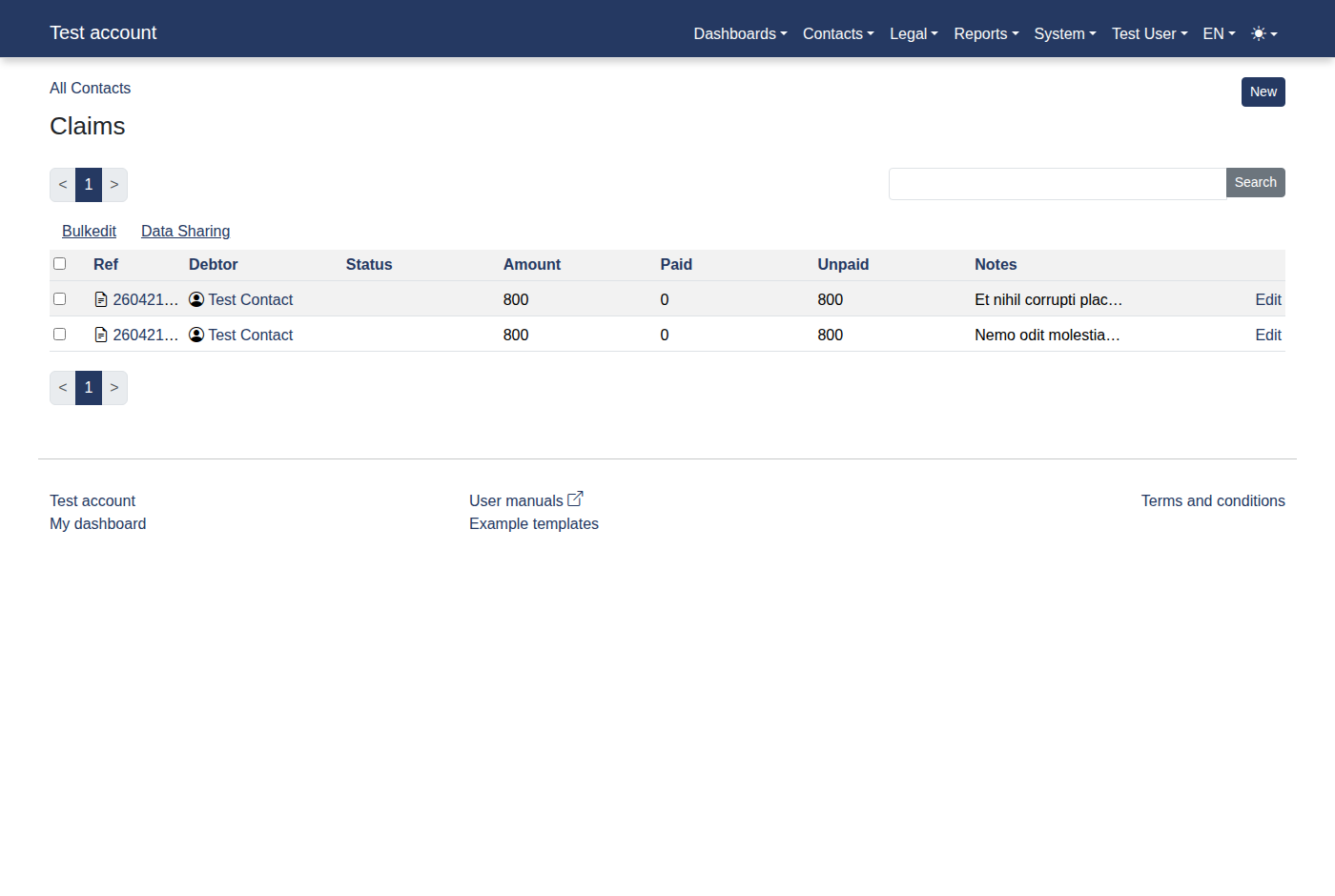Open the theme sun icon in the navbar

1259,33
